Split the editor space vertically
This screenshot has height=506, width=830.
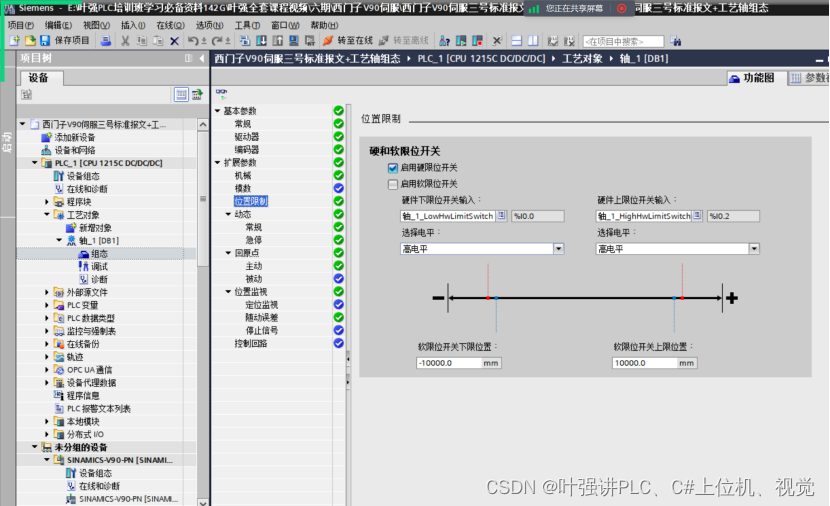click(533, 41)
